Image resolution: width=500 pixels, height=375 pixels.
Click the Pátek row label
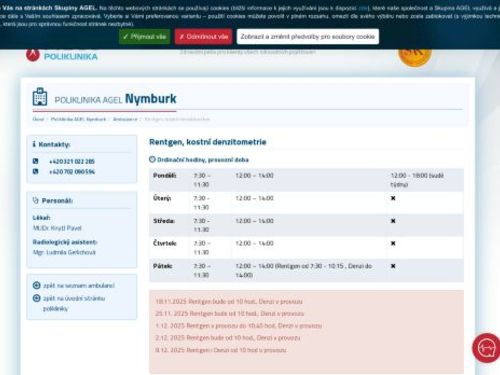pos(163,266)
